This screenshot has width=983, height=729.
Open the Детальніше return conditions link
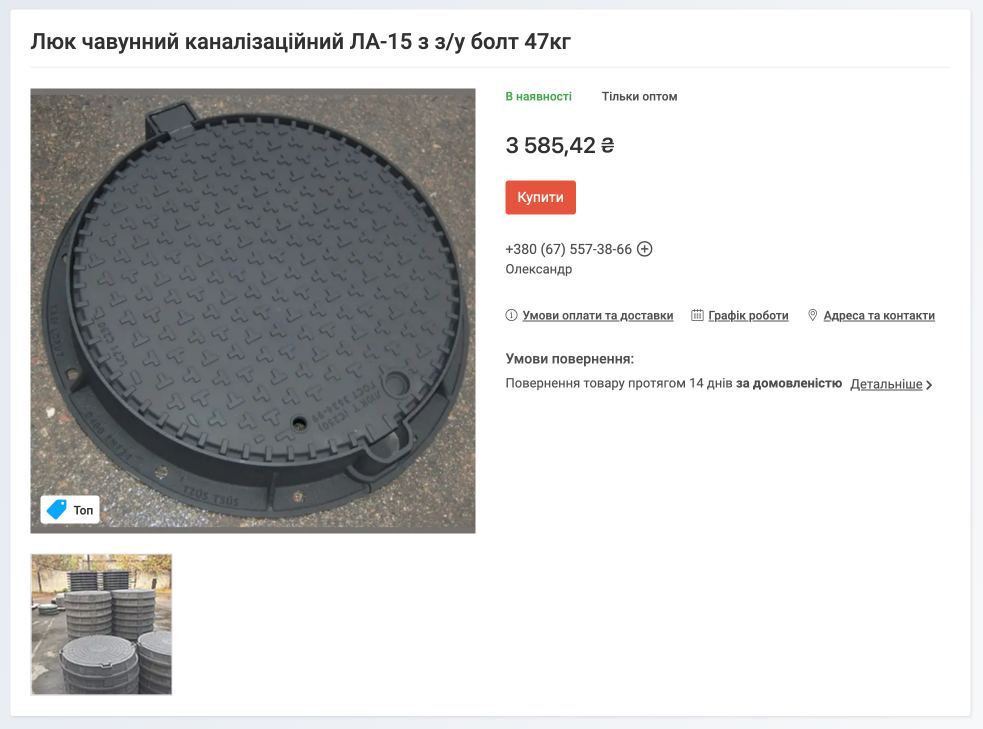coord(886,384)
